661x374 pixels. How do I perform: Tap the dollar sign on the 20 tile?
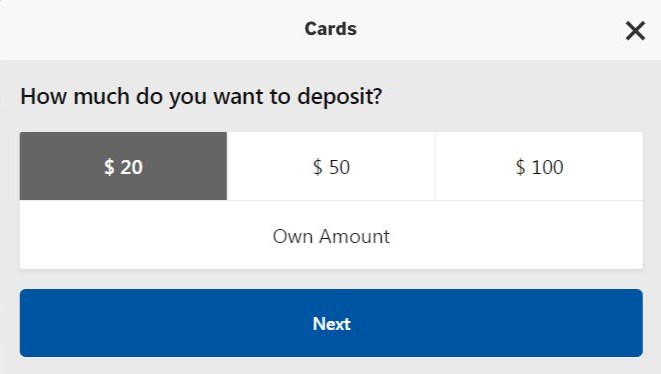tap(109, 167)
